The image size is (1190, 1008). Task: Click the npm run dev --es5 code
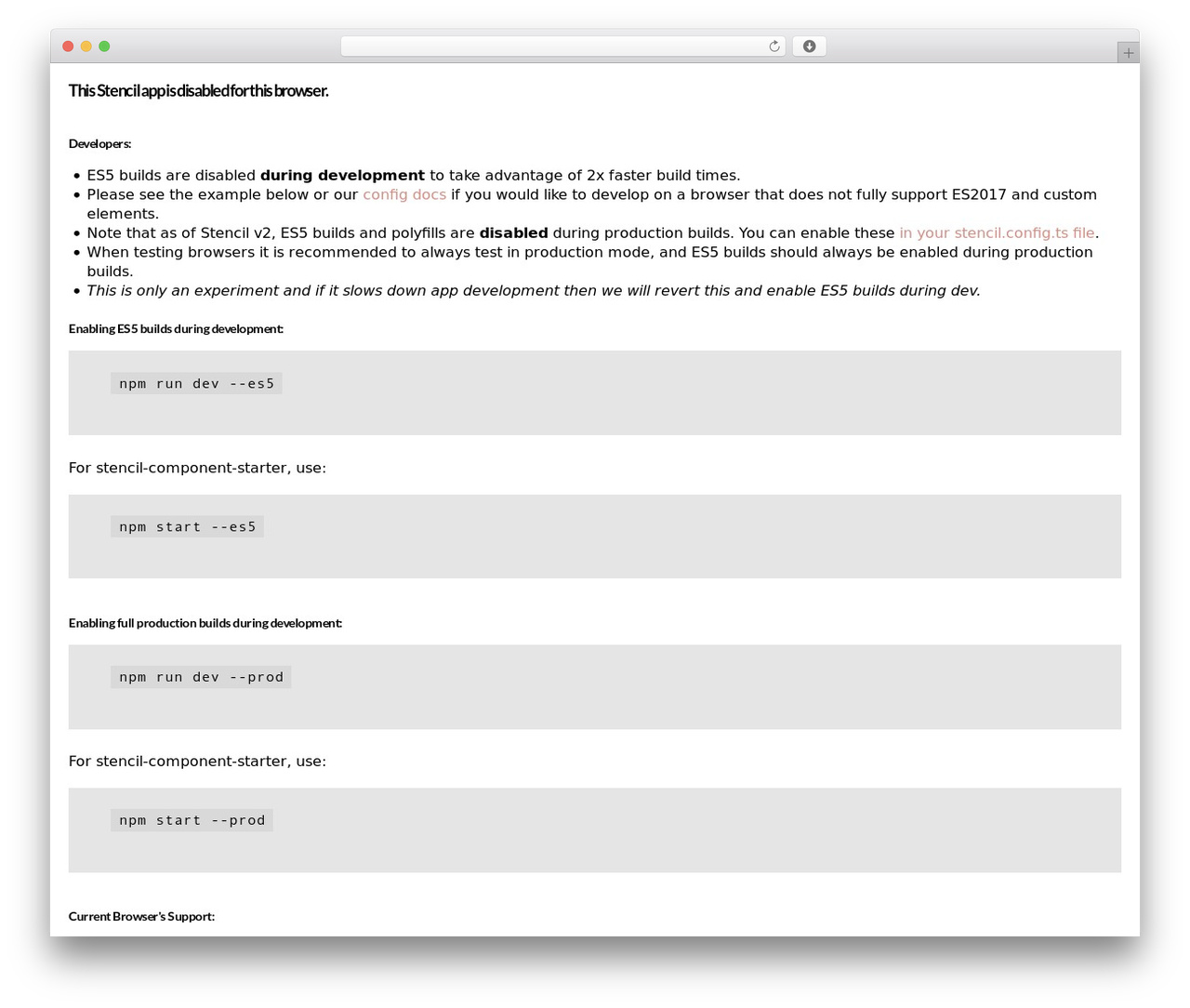click(x=196, y=383)
